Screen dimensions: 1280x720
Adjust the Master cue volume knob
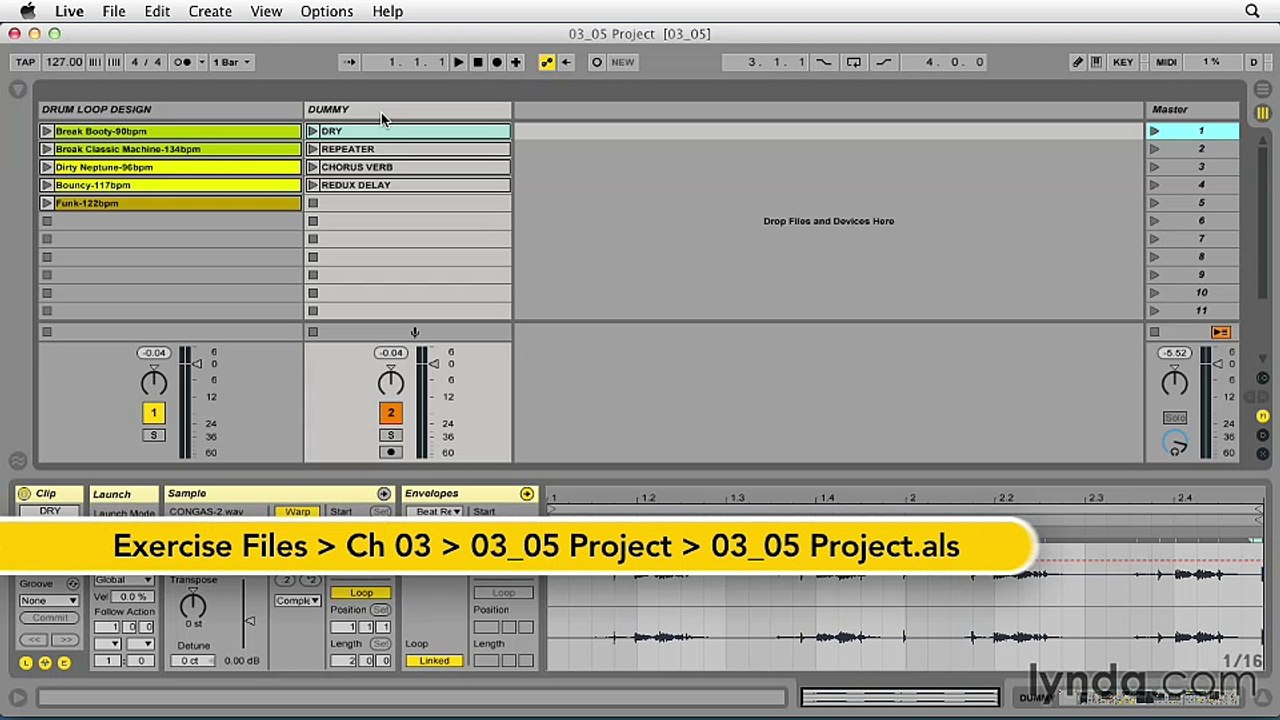[1176, 443]
